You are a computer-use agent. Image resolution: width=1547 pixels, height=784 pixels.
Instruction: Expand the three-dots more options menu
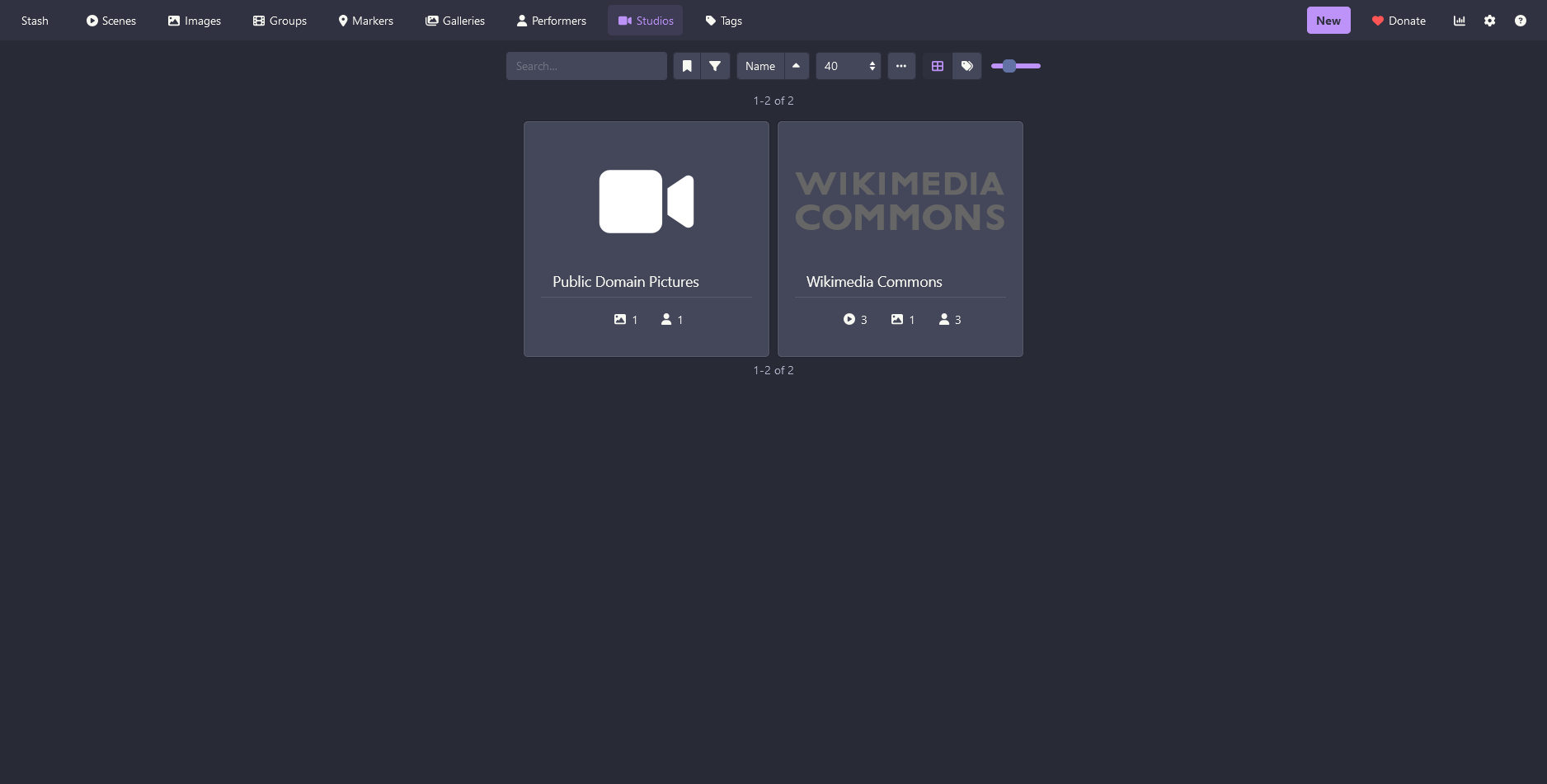pyautogui.click(x=901, y=66)
